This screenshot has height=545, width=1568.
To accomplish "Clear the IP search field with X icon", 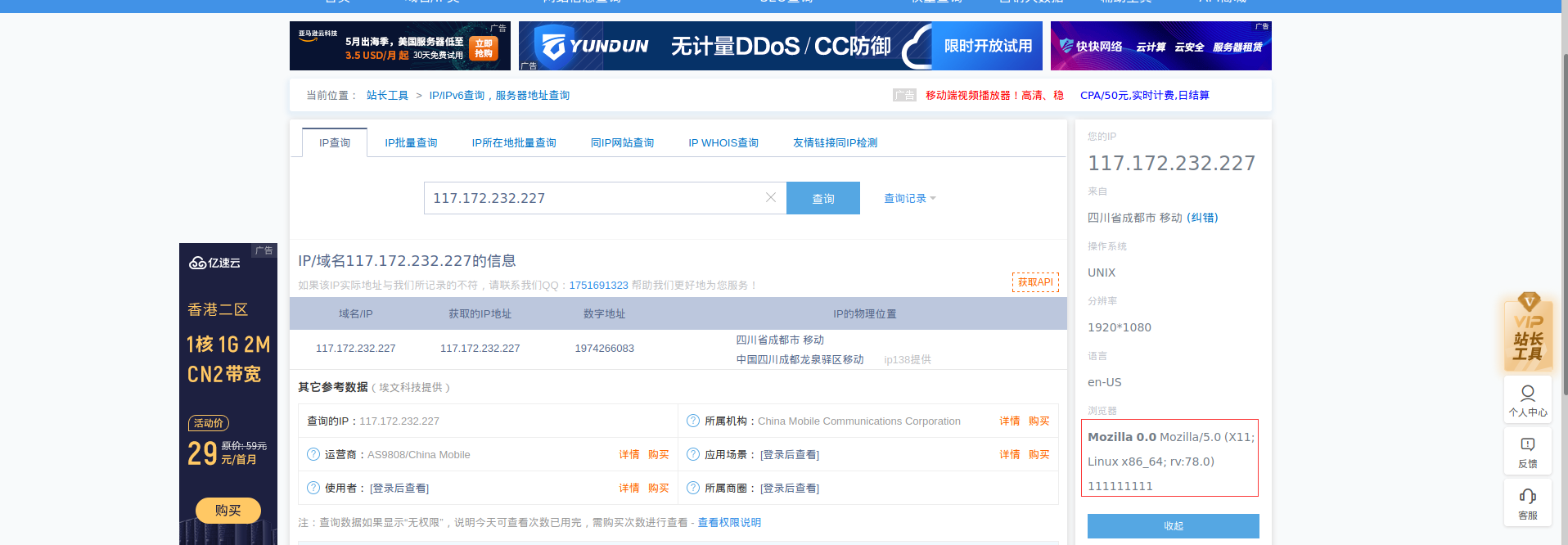I will click(770, 197).
